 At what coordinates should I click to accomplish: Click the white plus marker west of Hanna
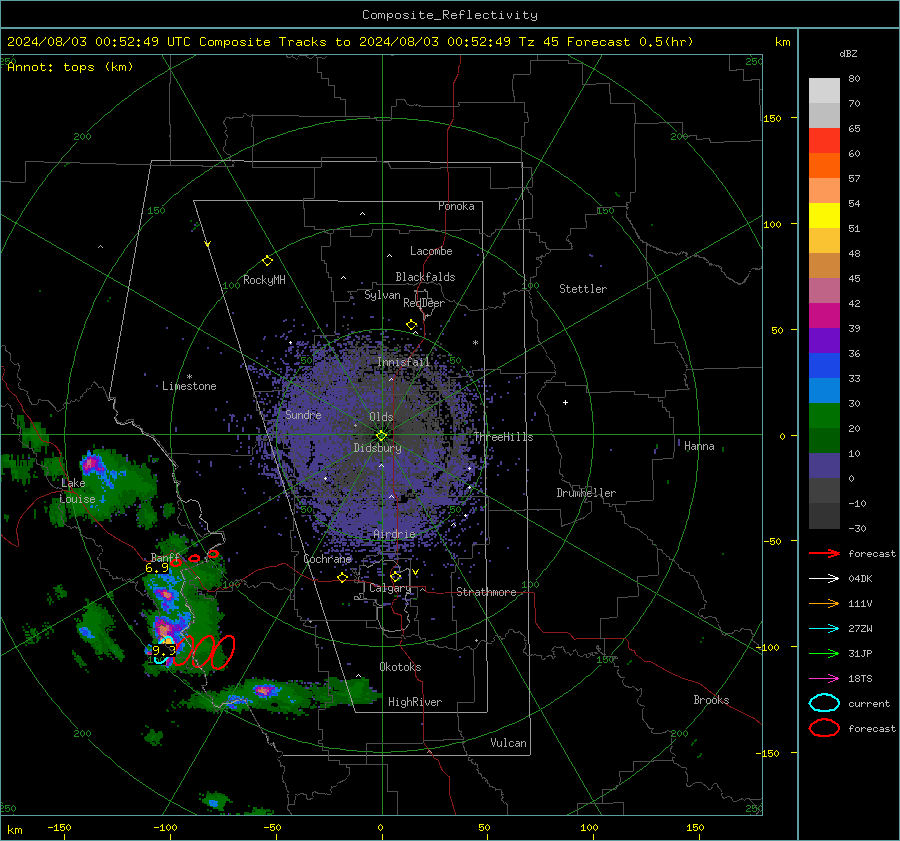(x=565, y=402)
